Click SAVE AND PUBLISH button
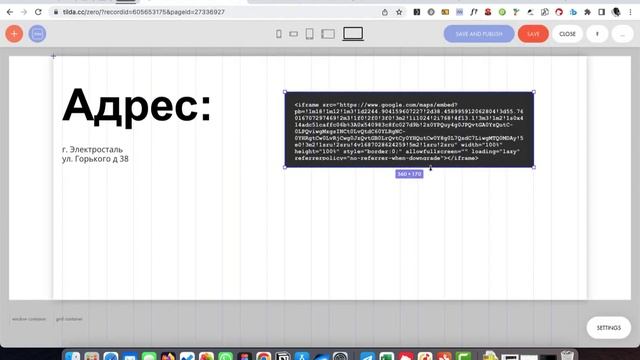 479,34
